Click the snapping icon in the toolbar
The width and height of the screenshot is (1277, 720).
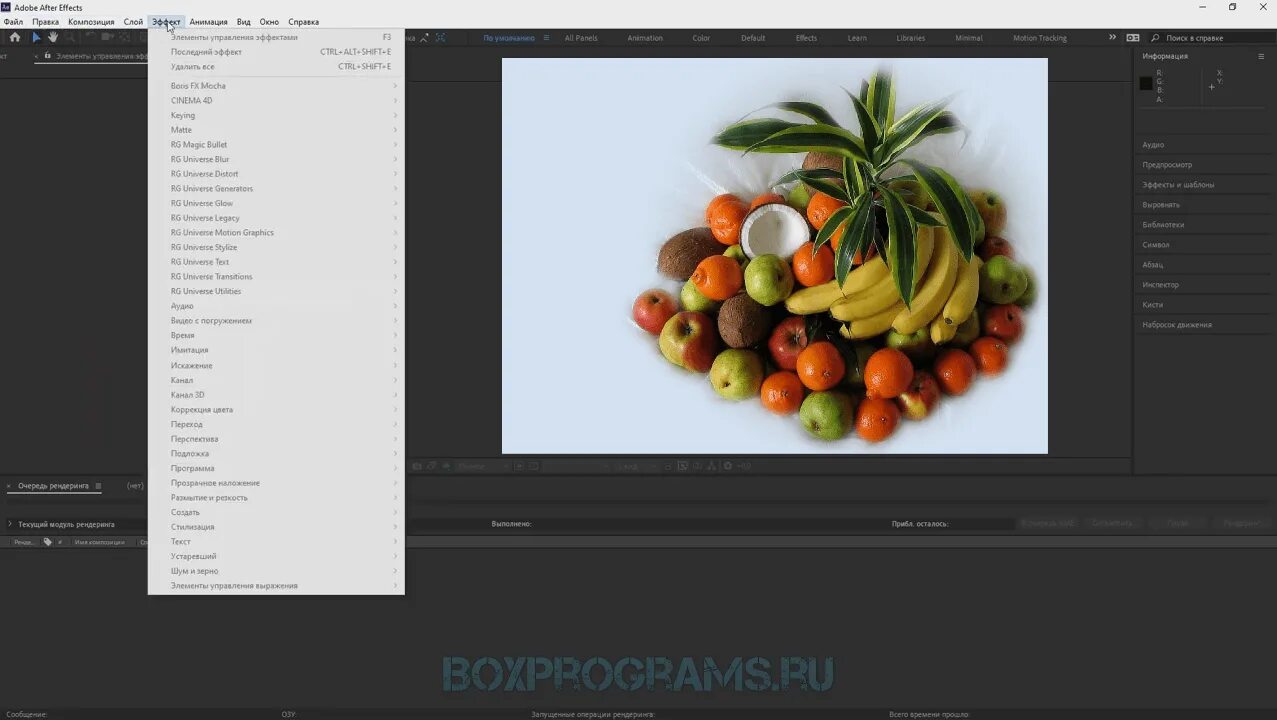point(424,37)
